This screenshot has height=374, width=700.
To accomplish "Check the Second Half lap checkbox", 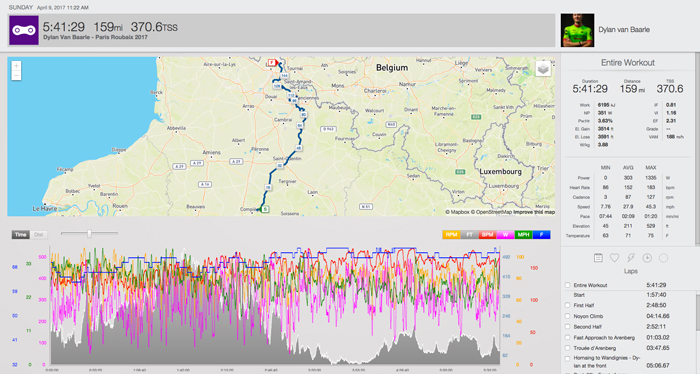I will 567,327.
